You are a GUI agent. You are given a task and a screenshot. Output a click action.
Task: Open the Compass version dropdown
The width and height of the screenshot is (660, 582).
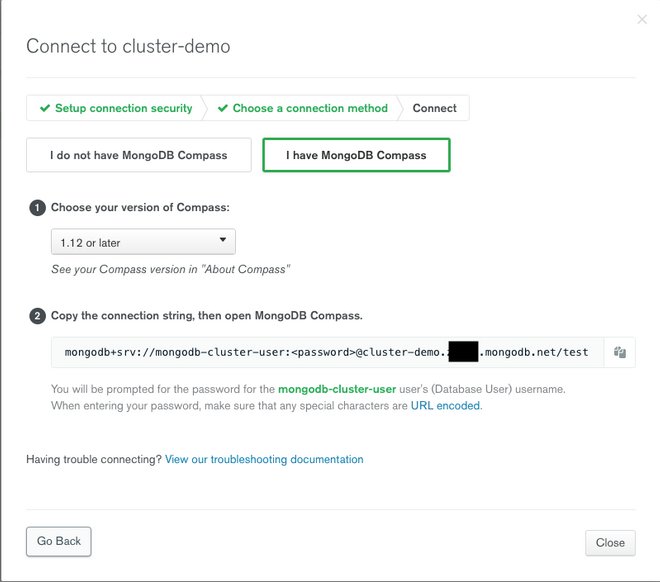point(143,242)
